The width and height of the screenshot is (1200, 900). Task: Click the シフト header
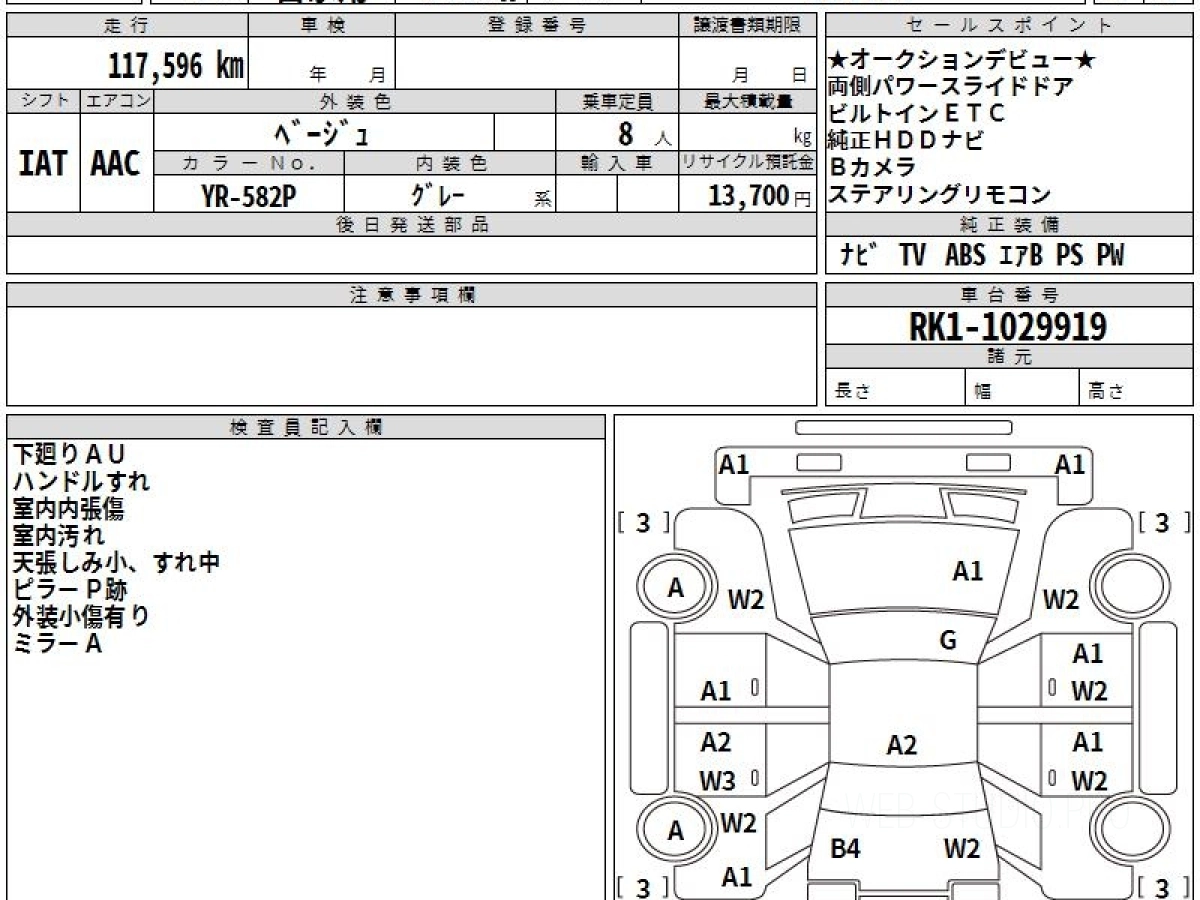click(44, 101)
